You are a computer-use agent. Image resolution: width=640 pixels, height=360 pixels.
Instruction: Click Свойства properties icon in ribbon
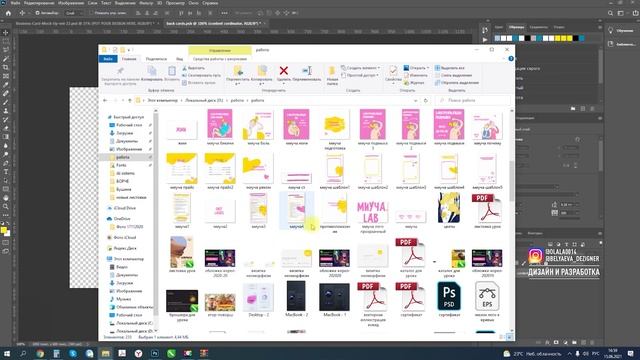coord(393,71)
